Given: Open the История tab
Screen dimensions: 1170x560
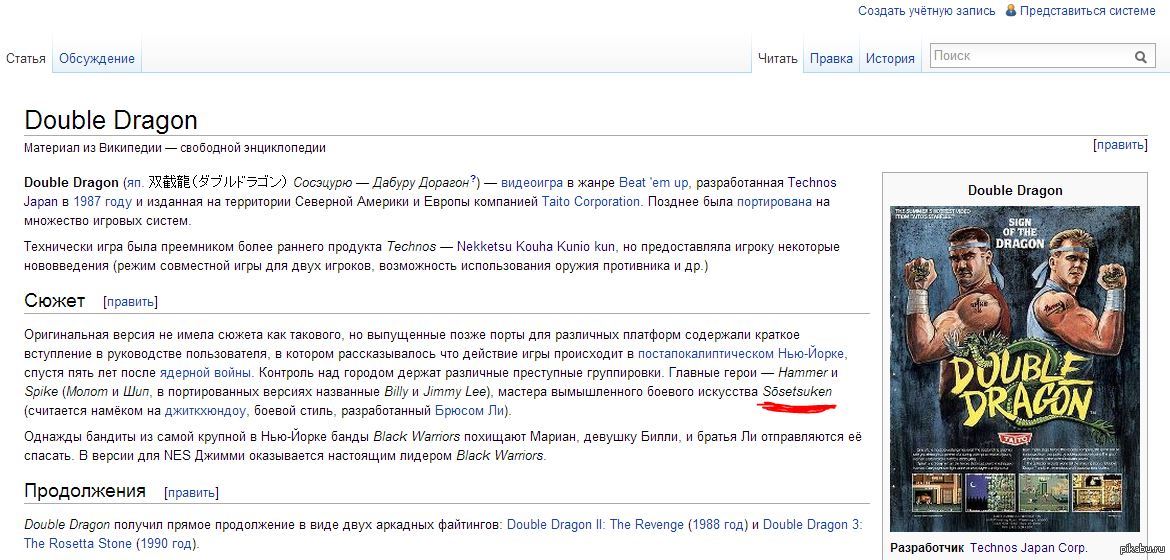Looking at the screenshot, I should click(x=890, y=58).
